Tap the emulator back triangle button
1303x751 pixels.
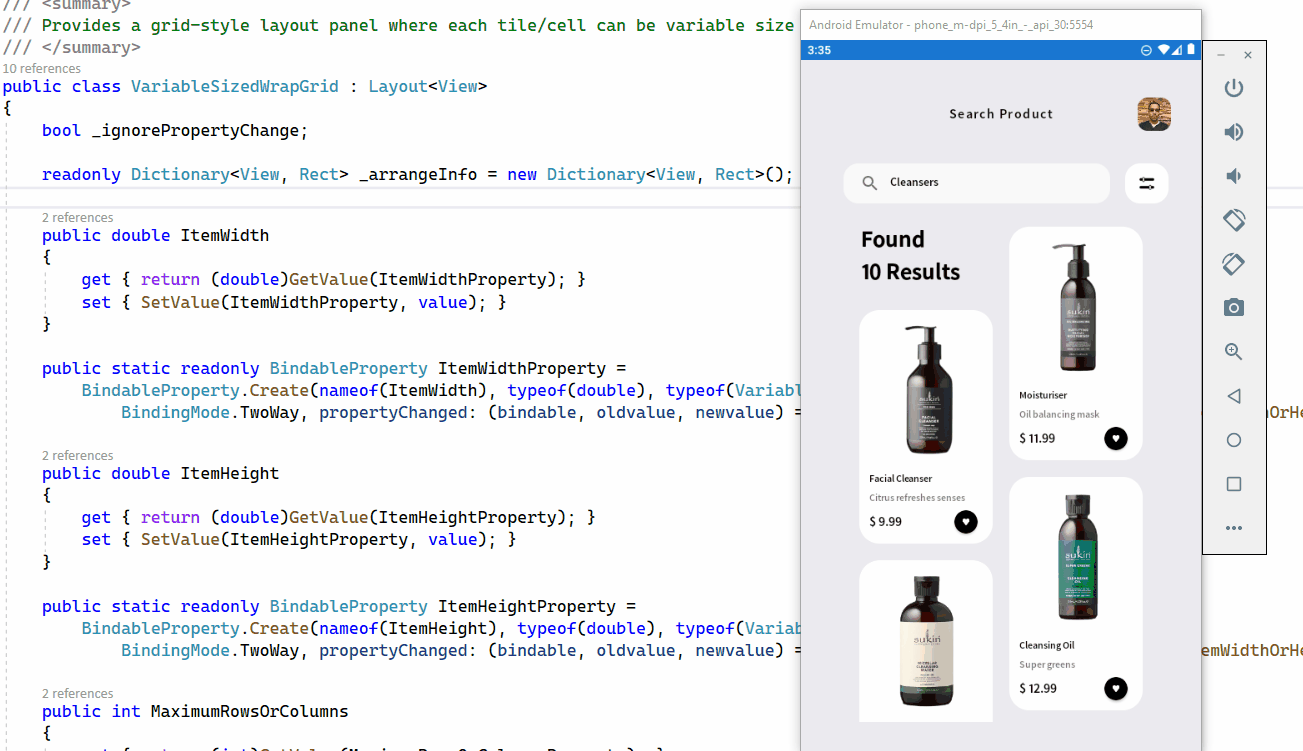pyautogui.click(x=1234, y=396)
